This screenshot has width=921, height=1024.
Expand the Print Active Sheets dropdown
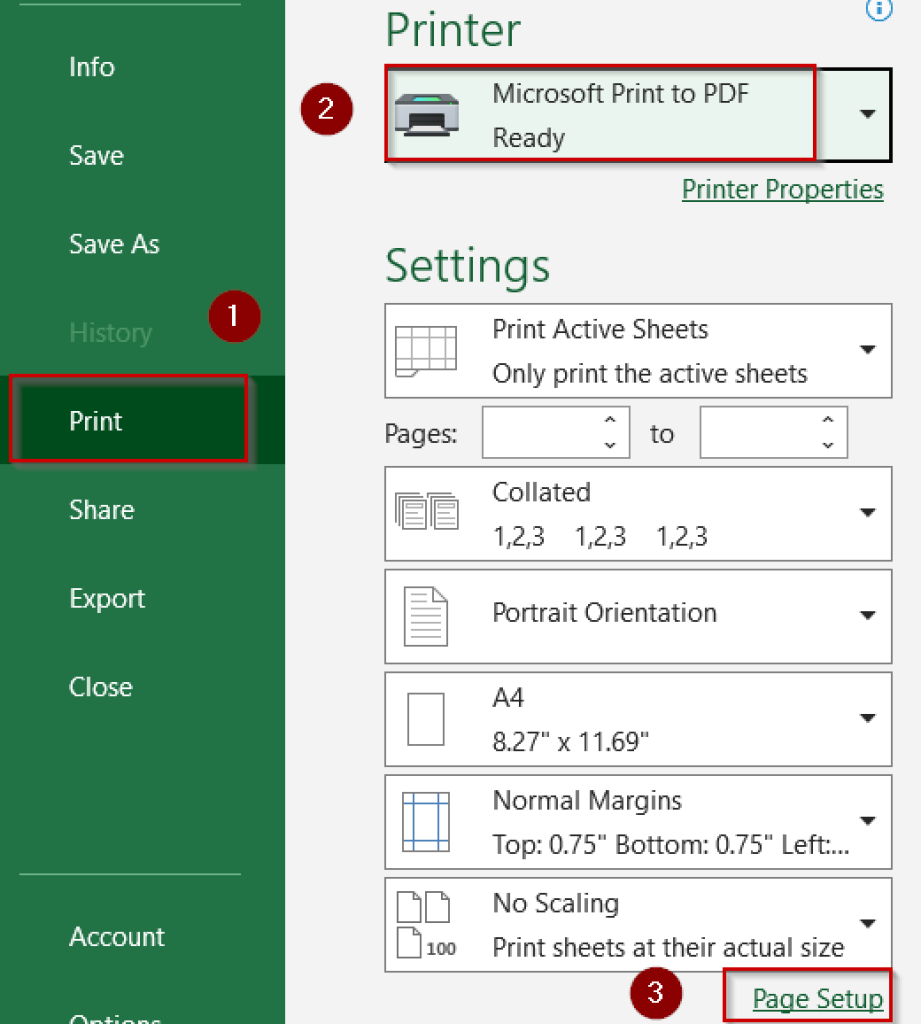coord(866,350)
